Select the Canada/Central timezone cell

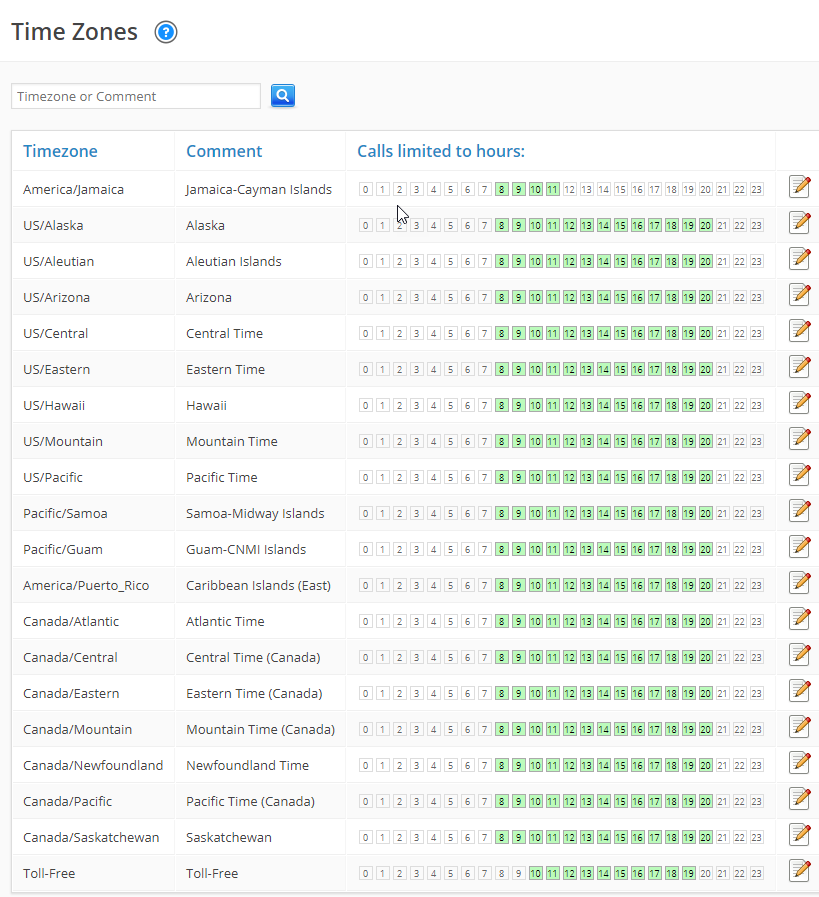pyautogui.click(x=70, y=658)
